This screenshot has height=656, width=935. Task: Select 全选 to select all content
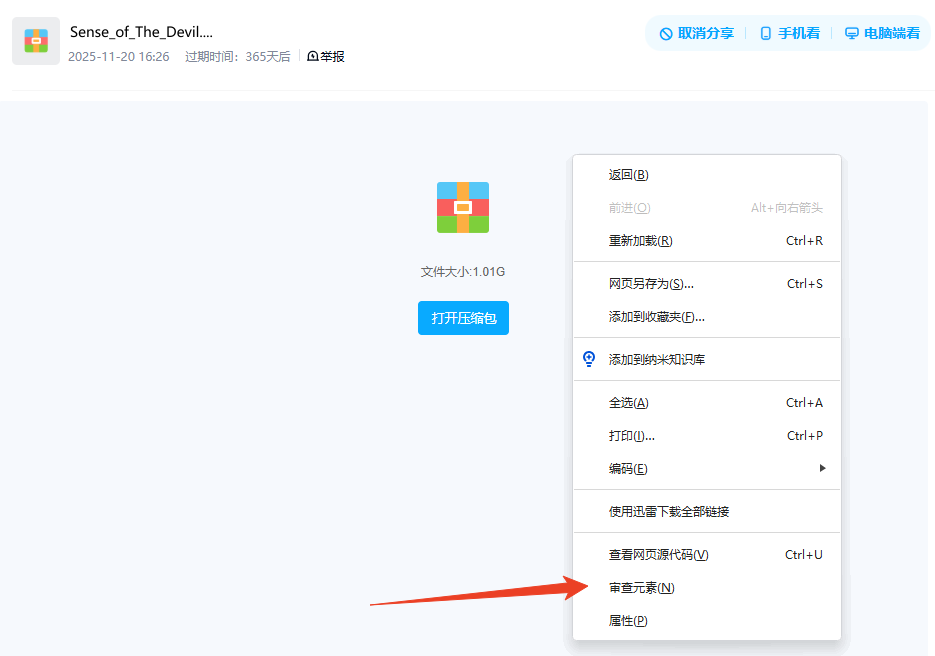tap(626, 401)
